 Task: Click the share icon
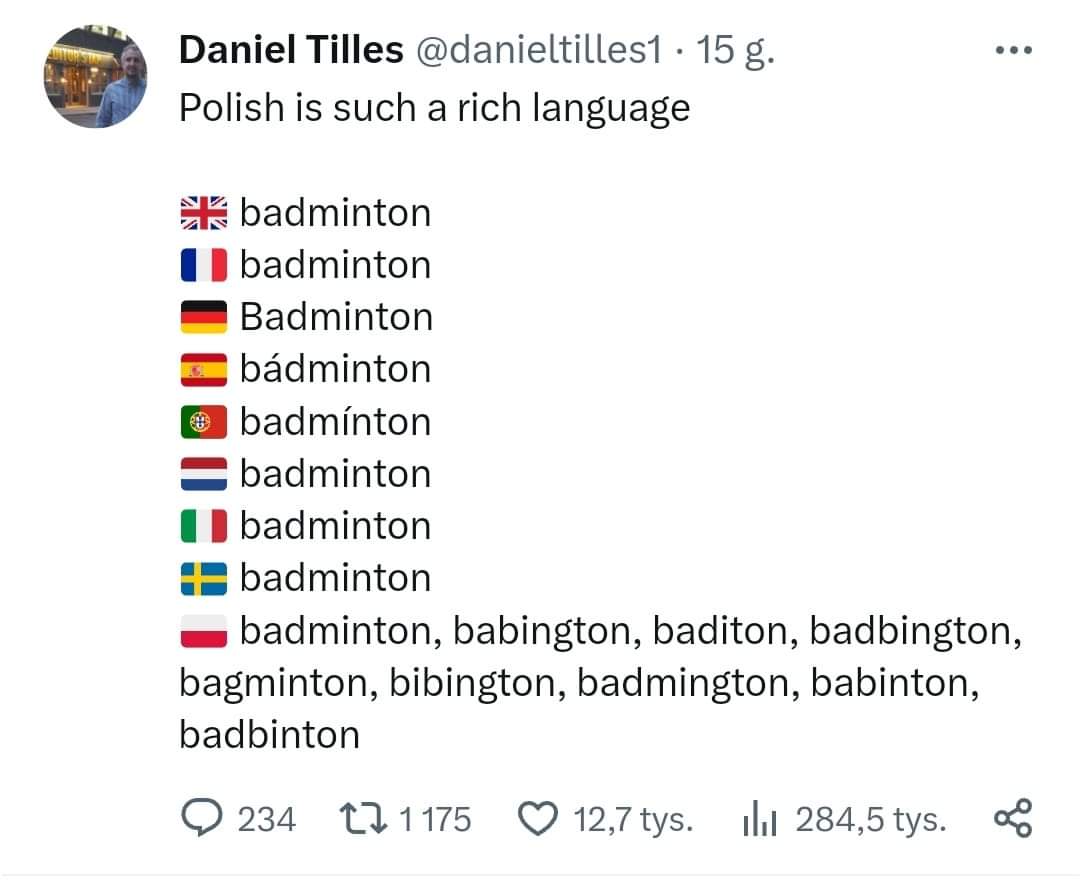pyautogui.click(x=1013, y=818)
